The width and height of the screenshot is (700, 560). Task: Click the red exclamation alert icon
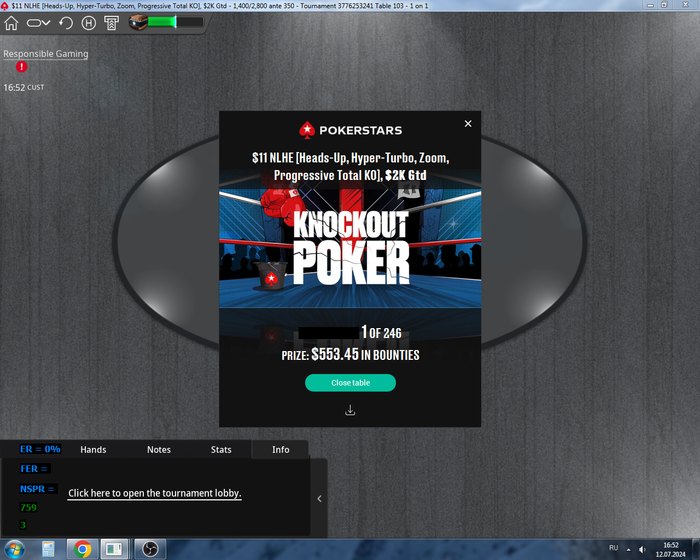pyautogui.click(x=21, y=67)
